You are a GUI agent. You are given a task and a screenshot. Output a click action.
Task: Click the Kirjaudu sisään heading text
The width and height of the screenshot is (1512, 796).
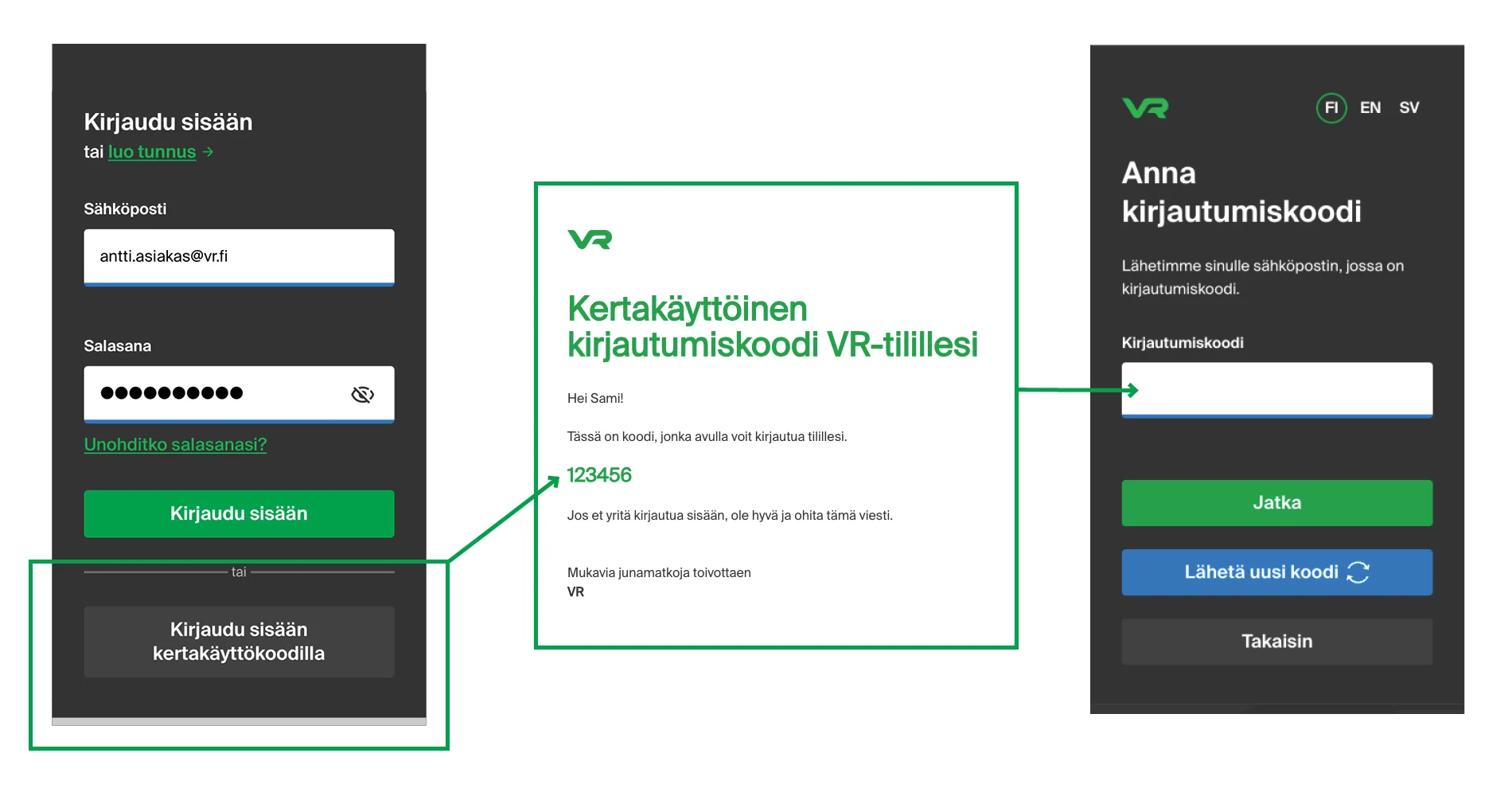(168, 122)
